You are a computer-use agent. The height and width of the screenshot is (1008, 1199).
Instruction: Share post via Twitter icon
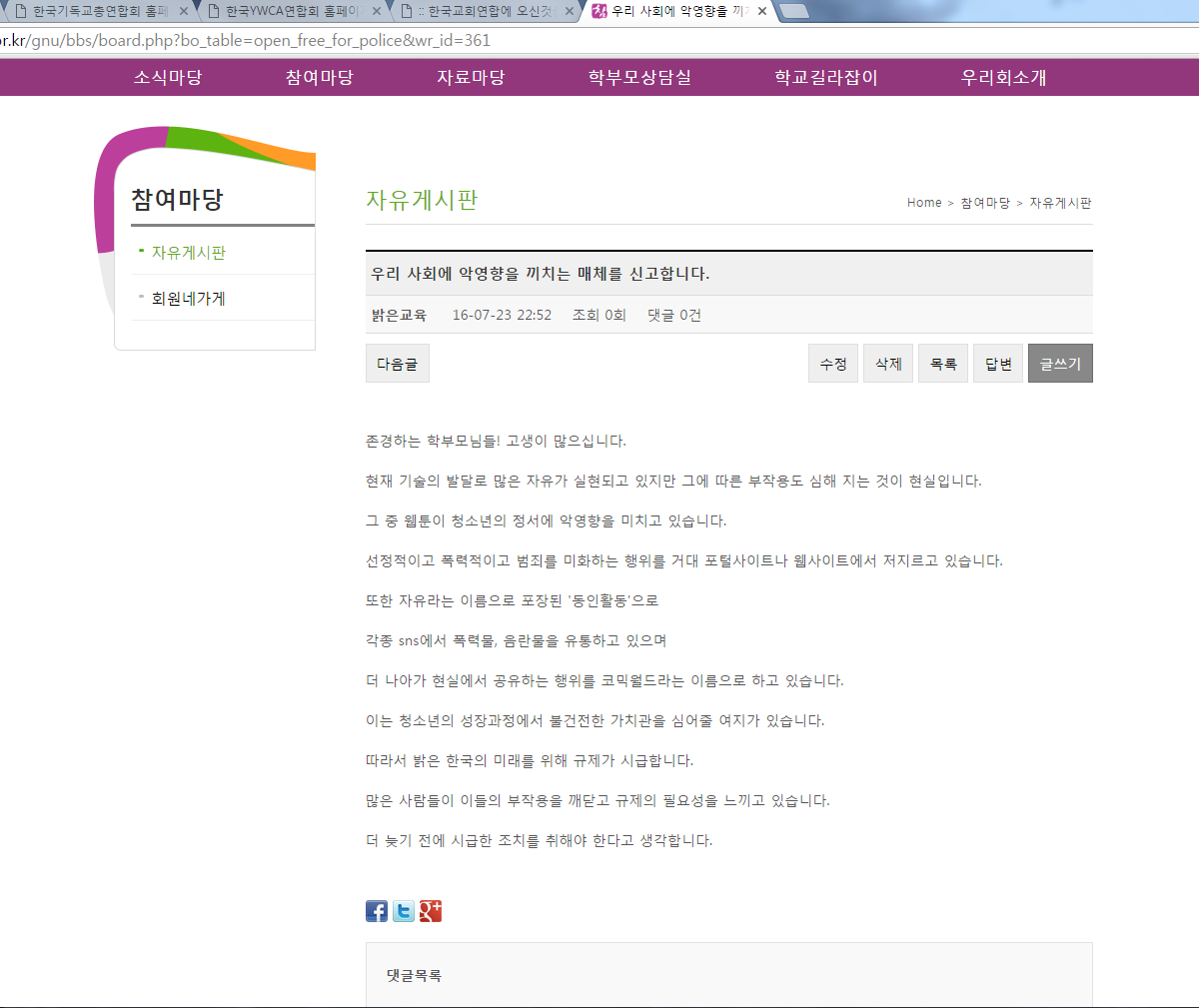coord(404,911)
